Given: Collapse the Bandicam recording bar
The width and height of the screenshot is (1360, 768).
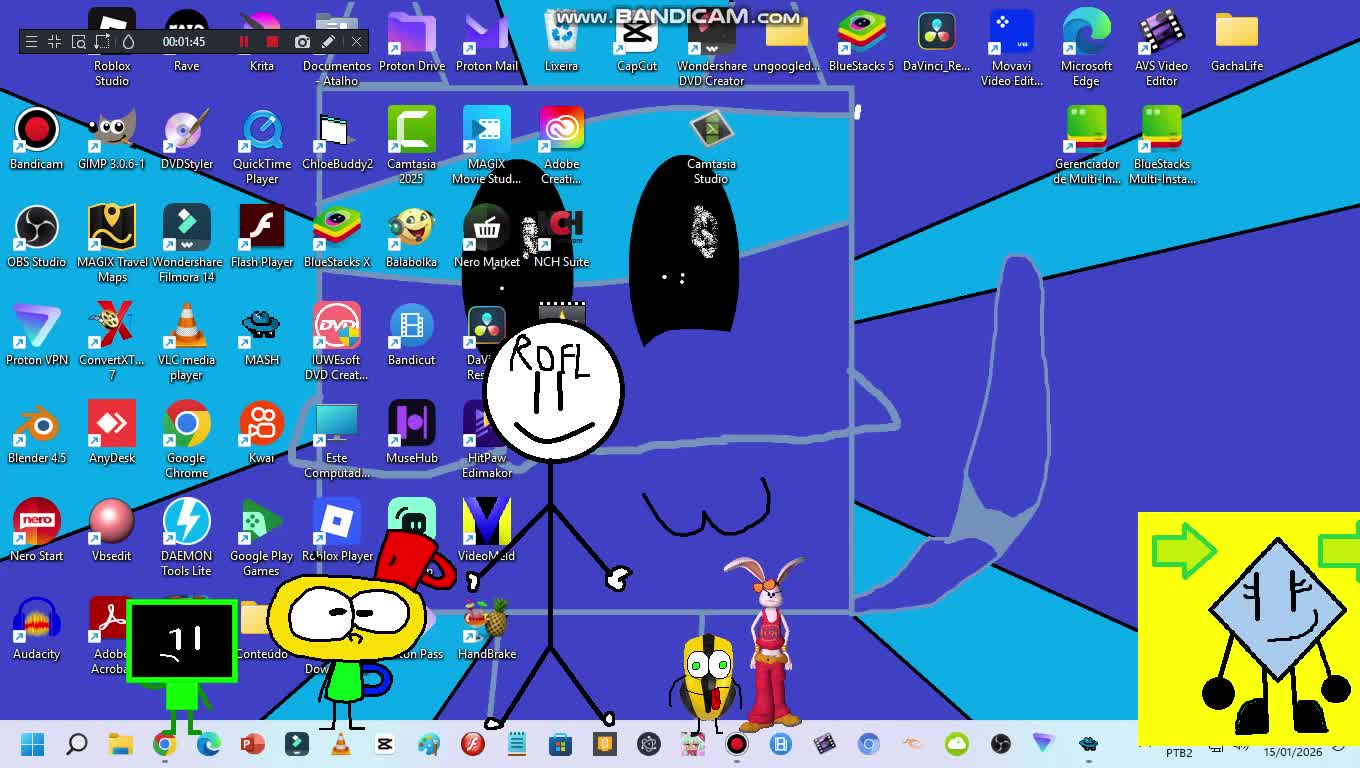Looking at the screenshot, I should pyautogui.click(x=54, y=41).
